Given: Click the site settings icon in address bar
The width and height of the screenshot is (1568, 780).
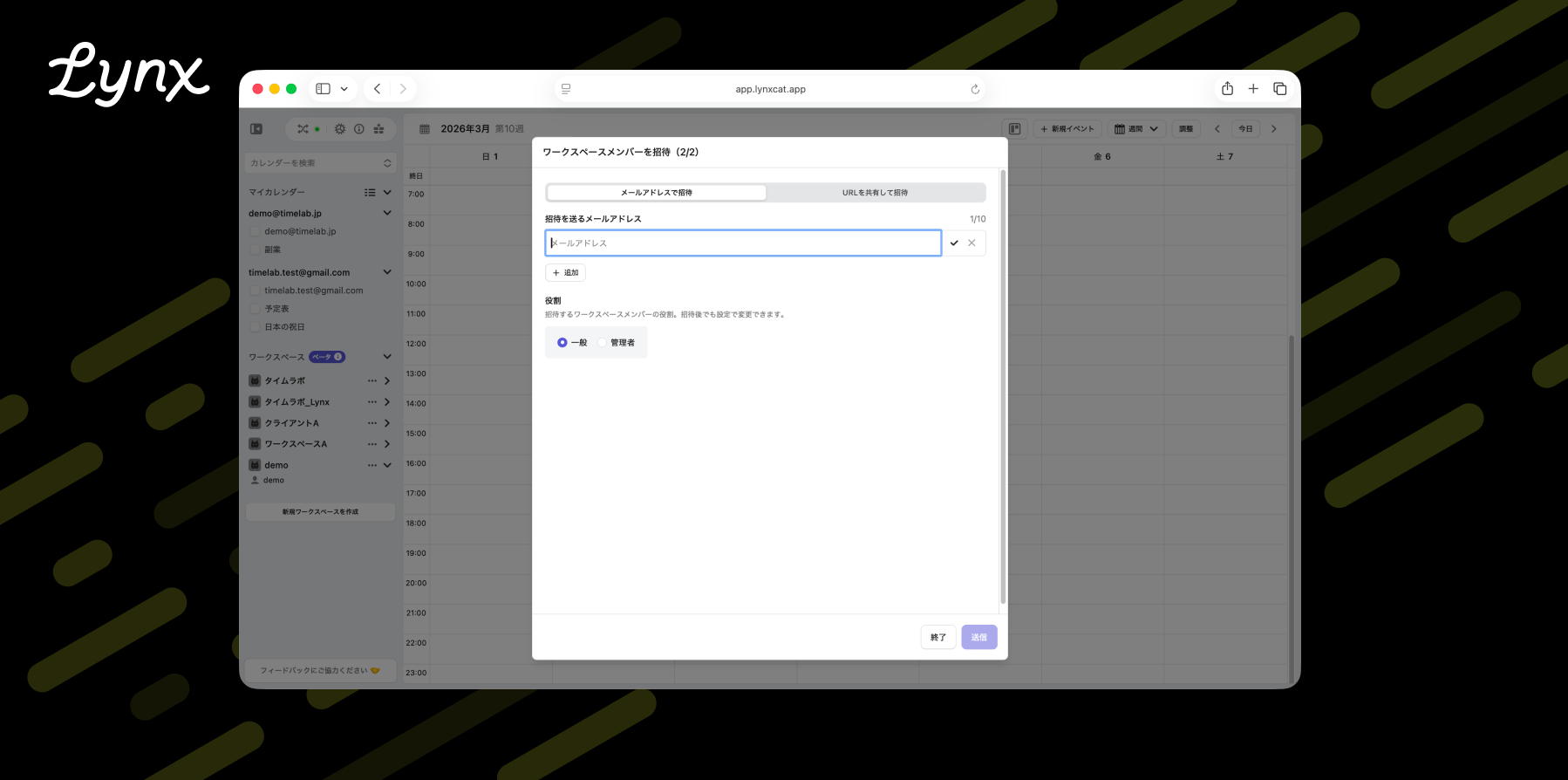Looking at the screenshot, I should click(x=566, y=89).
